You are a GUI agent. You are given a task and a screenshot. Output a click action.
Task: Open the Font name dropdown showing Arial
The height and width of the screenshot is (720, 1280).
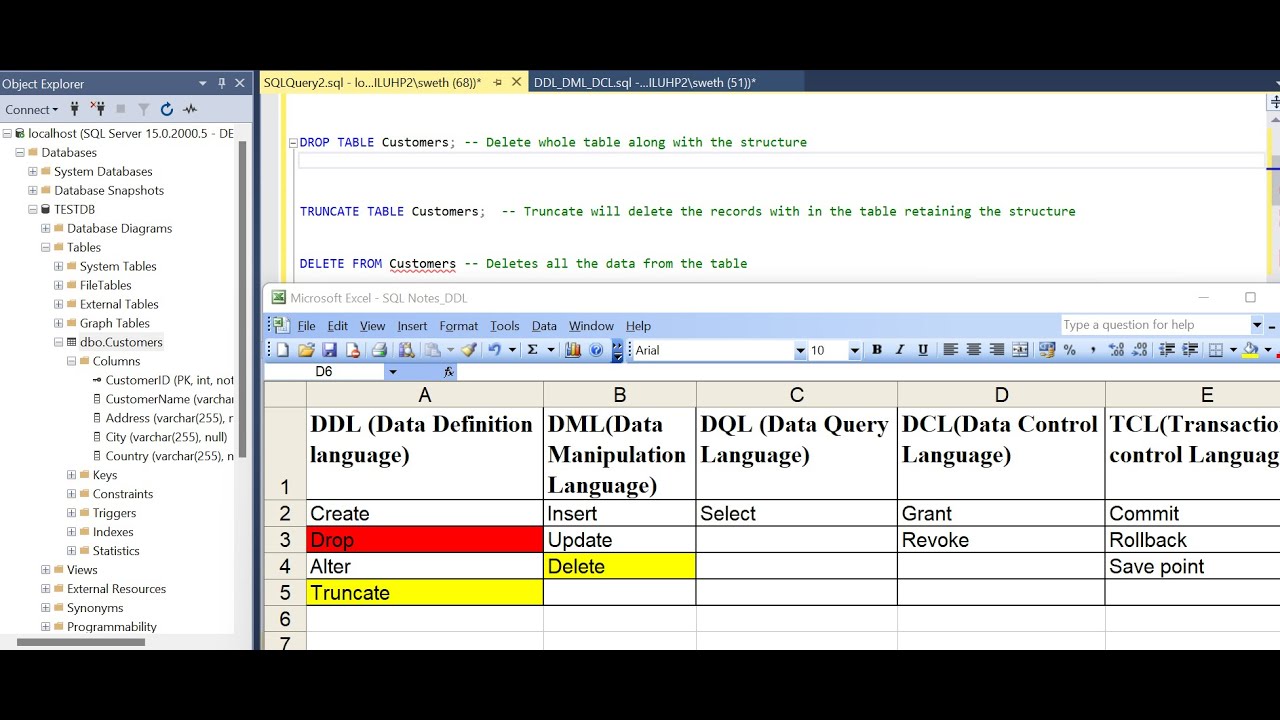point(800,350)
